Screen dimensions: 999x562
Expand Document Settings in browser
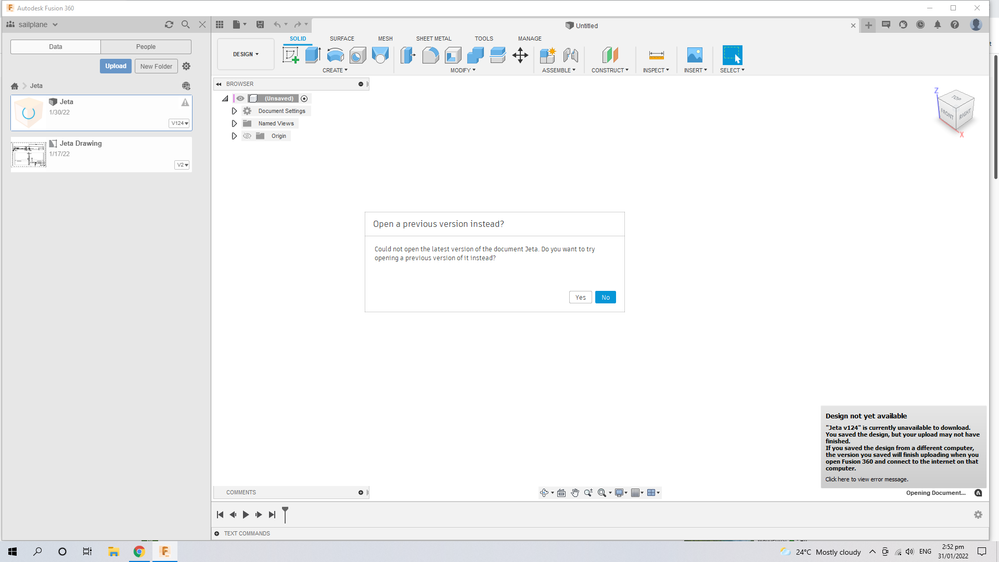pyautogui.click(x=234, y=111)
